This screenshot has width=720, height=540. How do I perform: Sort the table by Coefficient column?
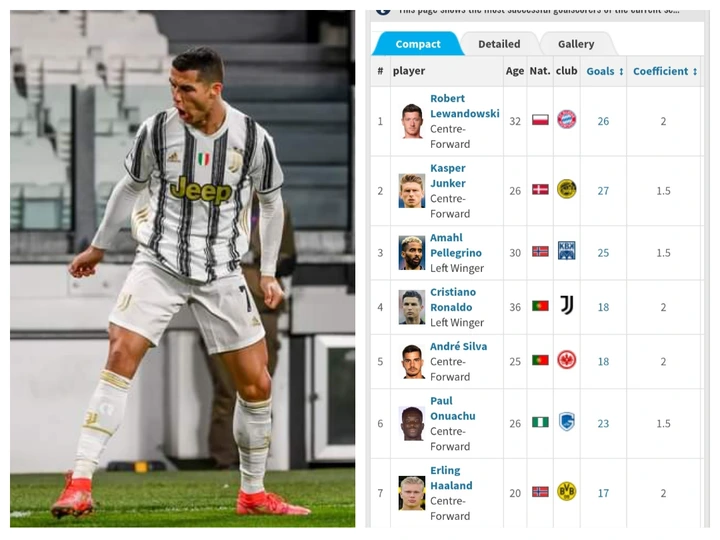(665, 71)
